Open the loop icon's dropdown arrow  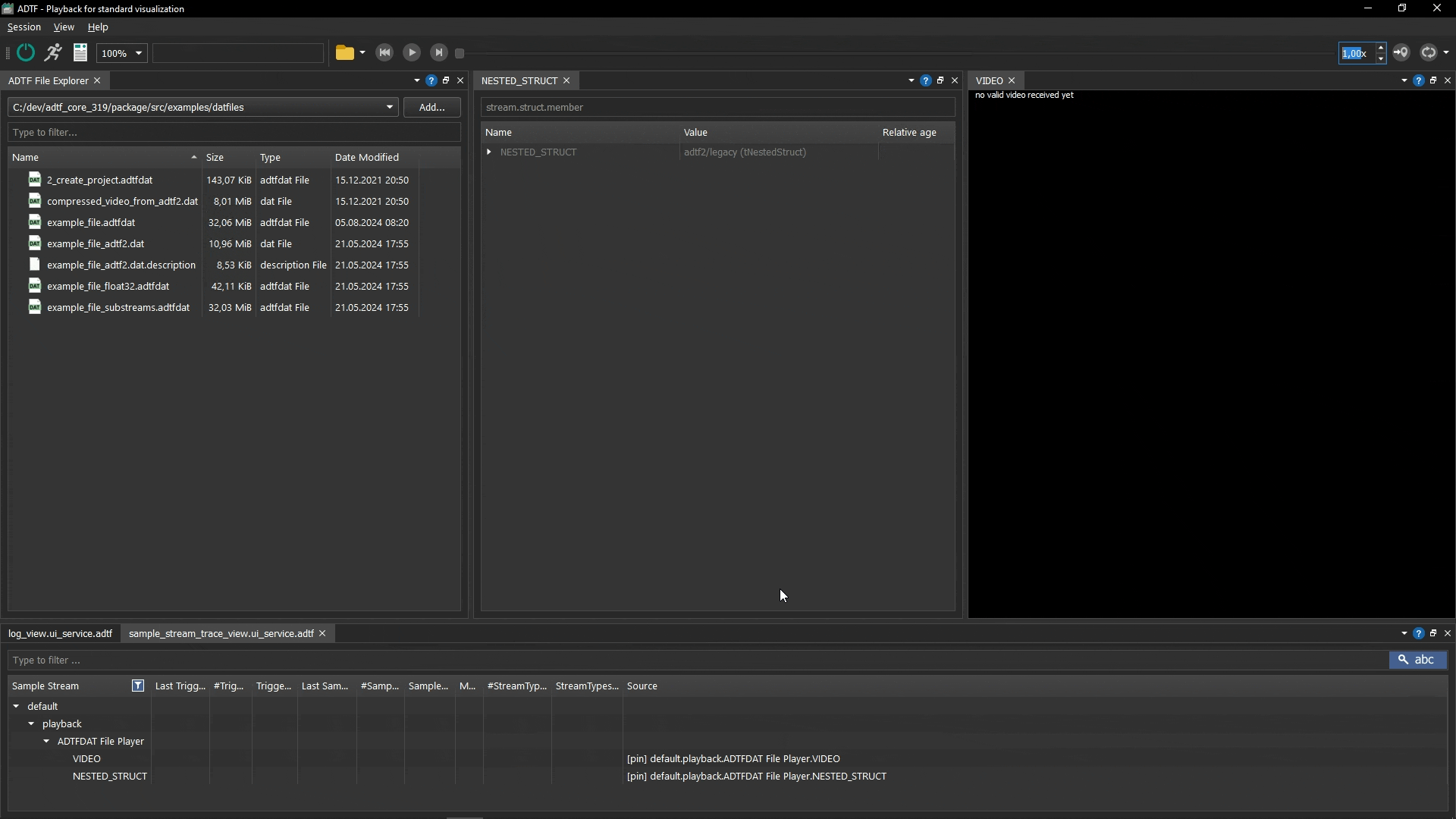click(x=1446, y=52)
